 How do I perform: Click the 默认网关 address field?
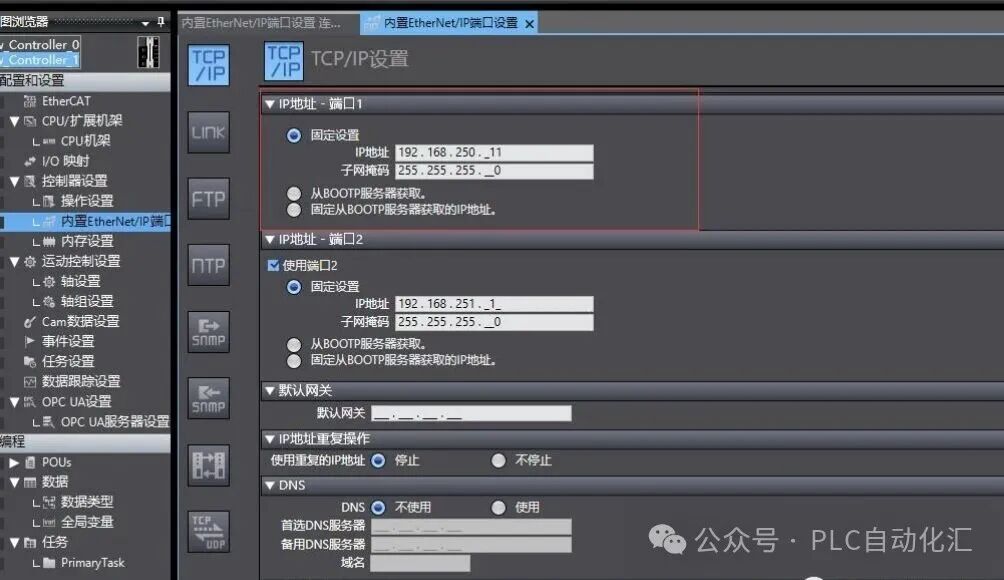(x=471, y=414)
